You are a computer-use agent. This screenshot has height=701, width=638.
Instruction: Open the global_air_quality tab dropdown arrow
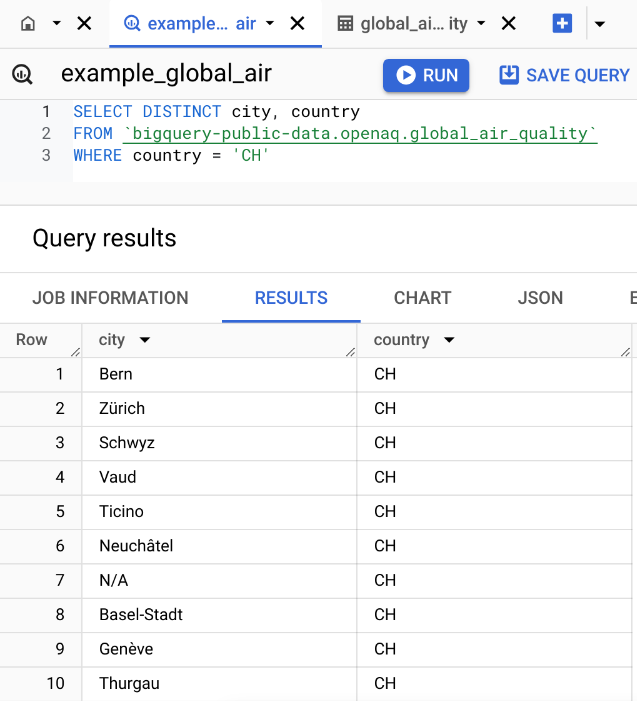(x=481, y=23)
